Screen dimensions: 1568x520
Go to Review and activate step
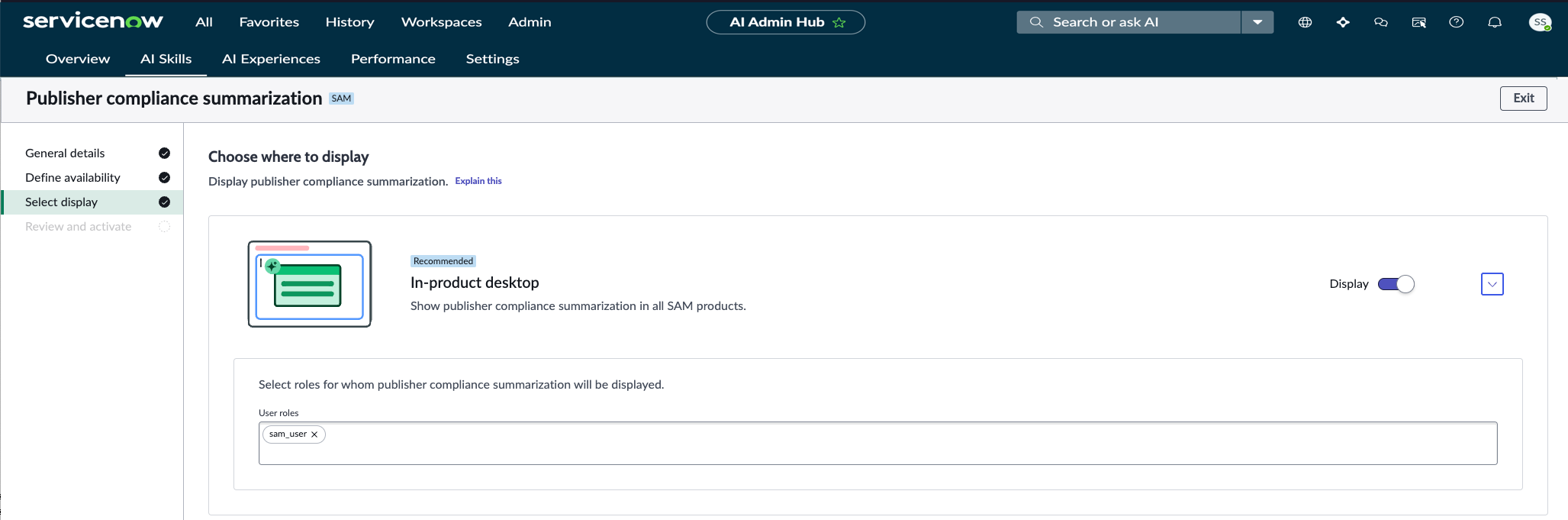[x=78, y=226]
